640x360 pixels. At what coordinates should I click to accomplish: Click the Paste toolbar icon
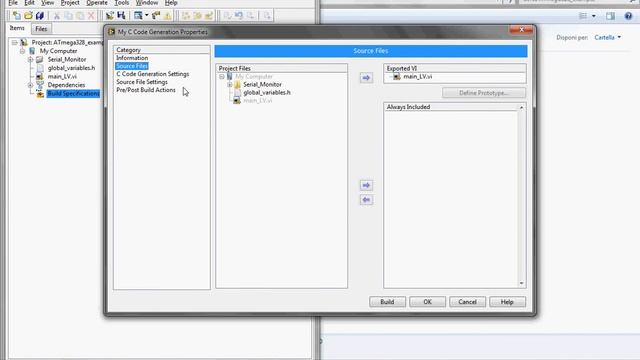tap(80, 16)
